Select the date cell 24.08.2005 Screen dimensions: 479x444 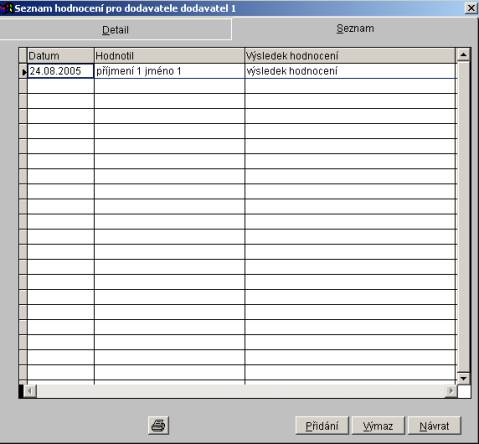61,71
